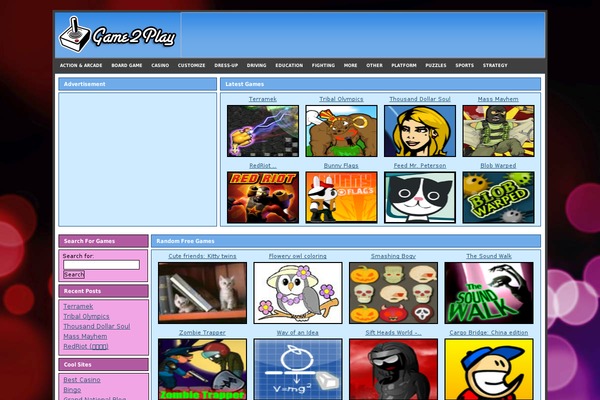Open the Board Game category
The height and width of the screenshot is (400, 600).
click(x=127, y=65)
